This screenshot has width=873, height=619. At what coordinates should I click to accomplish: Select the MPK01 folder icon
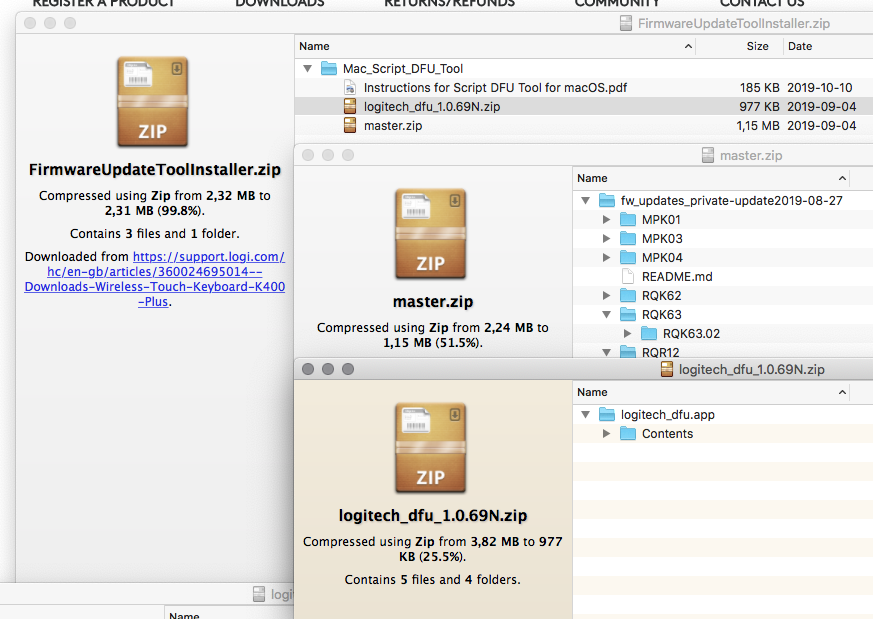tap(628, 219)
